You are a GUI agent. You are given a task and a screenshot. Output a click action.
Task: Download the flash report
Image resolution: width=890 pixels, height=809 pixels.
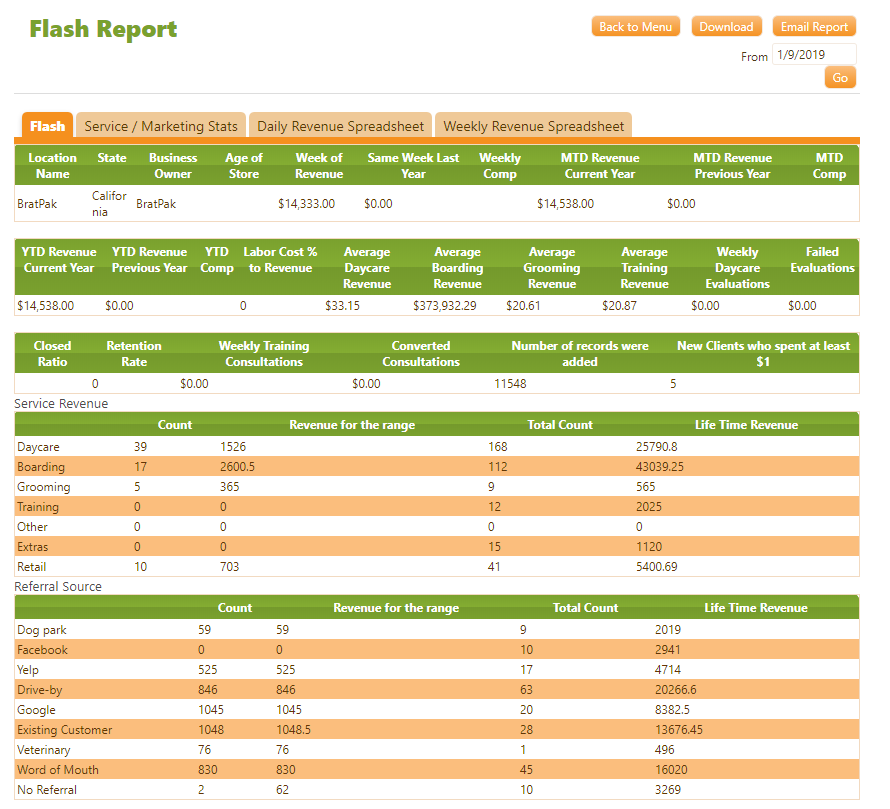[x=726, y=27]
